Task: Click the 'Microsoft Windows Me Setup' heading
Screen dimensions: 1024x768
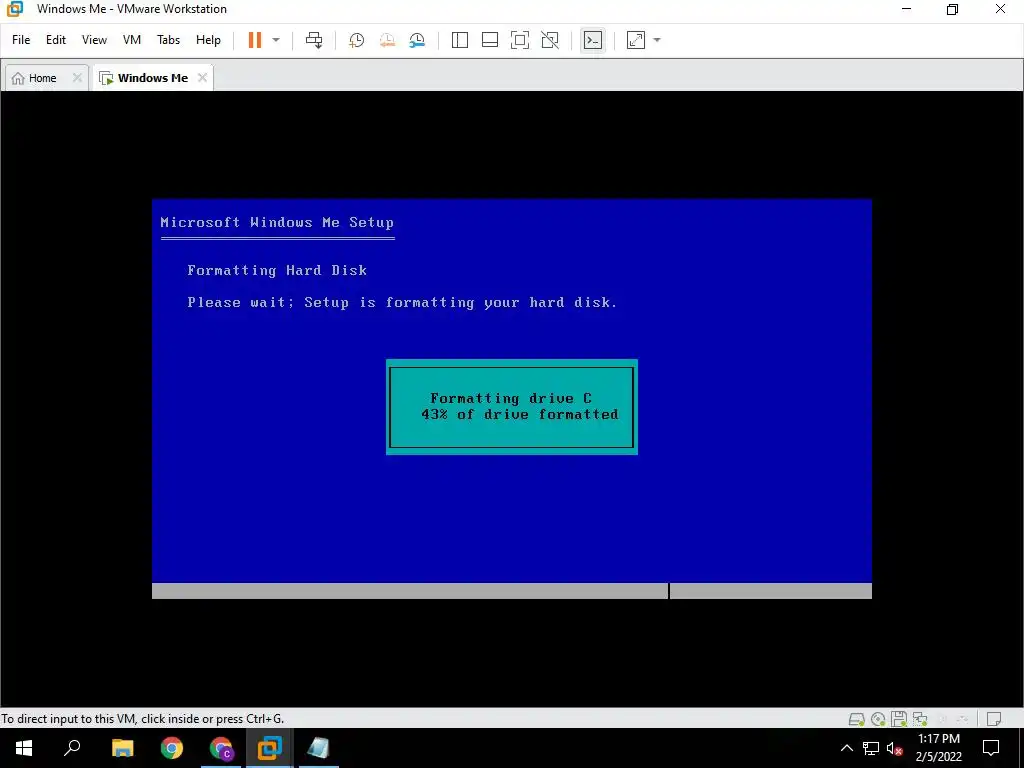Action: pyautogui.click(x=277, y=222)
